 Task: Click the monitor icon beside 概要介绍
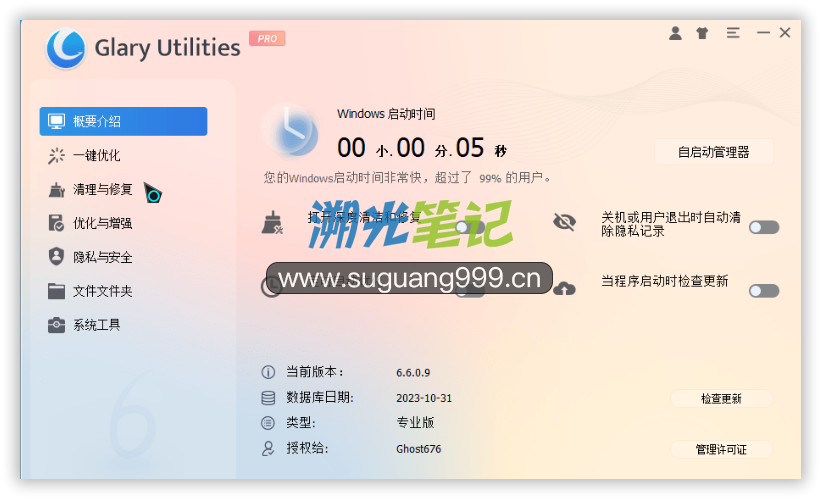tap(57, 121)
